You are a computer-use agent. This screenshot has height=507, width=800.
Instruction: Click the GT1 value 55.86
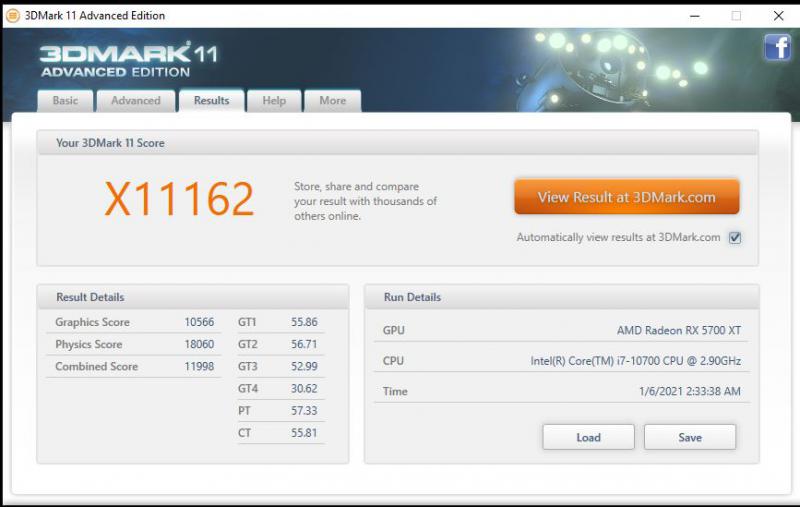[304, 322]
